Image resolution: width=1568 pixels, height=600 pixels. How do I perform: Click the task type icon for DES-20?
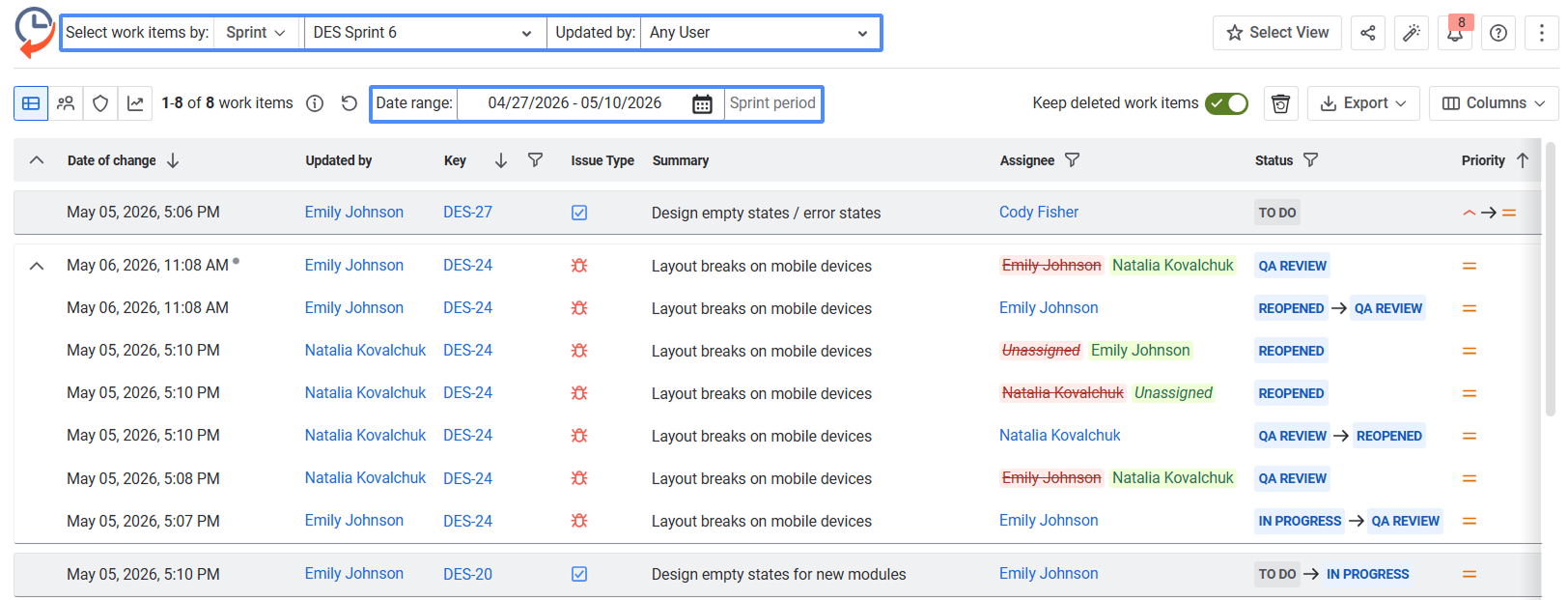click(x=579, y=574)
